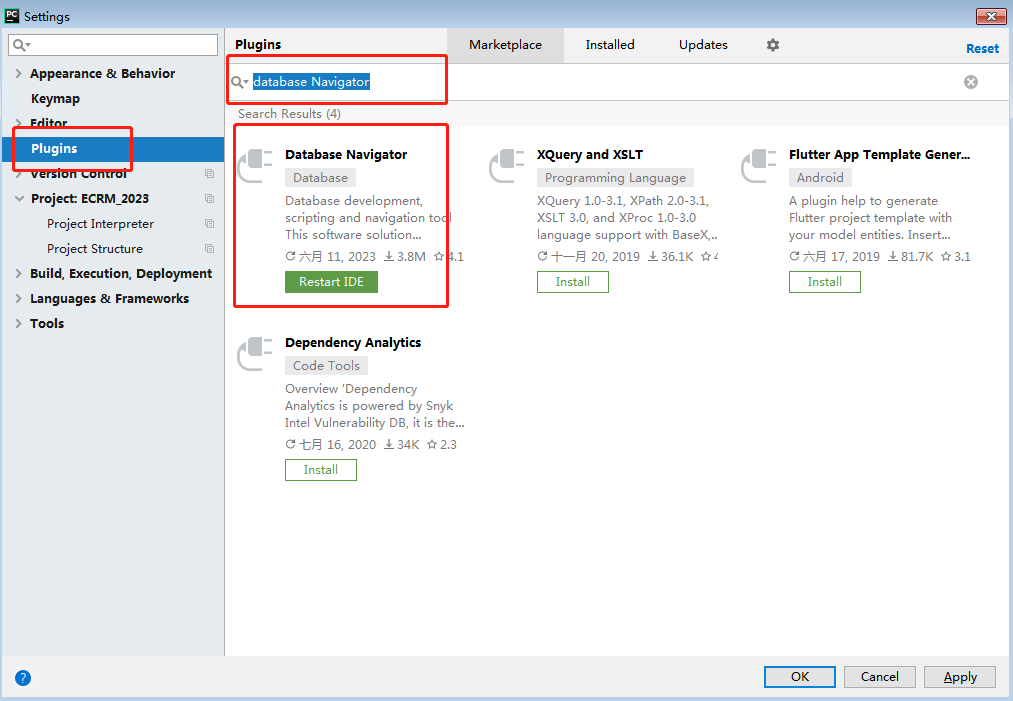Click the Reset link
This screenshot has height=701, width=1013.
(x=982, y=48)
